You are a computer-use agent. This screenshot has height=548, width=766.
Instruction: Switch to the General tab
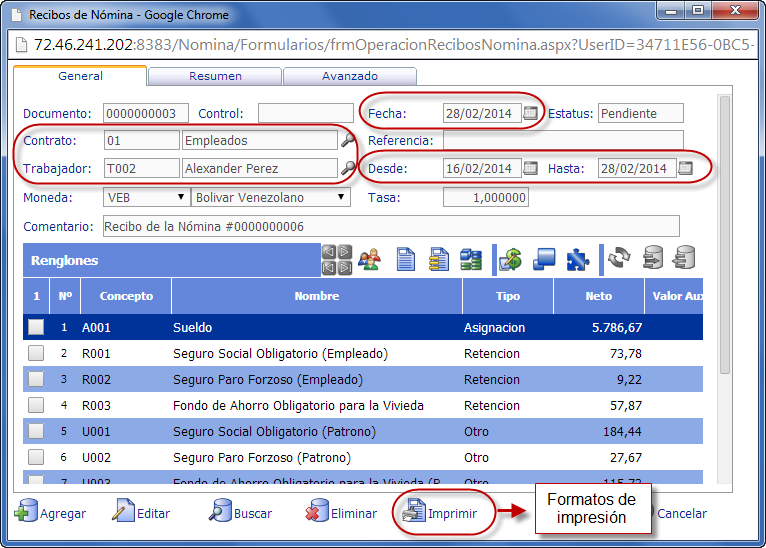[x=80, y=76]
